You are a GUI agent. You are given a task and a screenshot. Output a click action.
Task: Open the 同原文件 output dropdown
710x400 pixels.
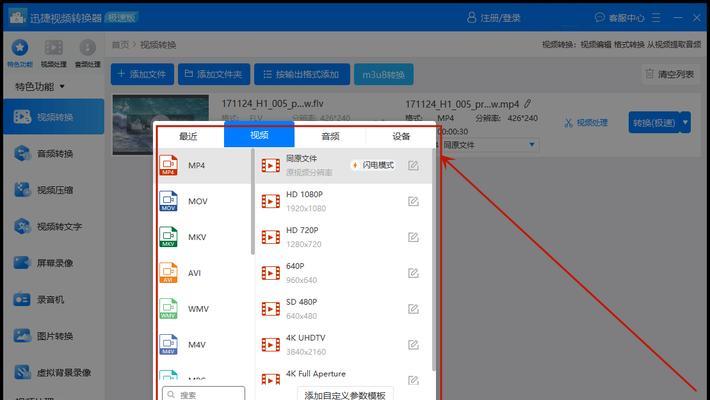pos(488,145)
